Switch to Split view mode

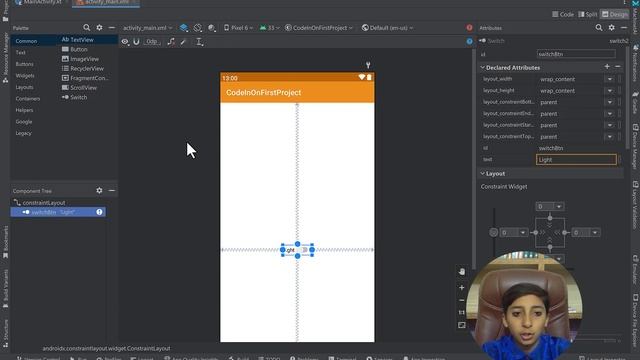(x=588, y=14)
